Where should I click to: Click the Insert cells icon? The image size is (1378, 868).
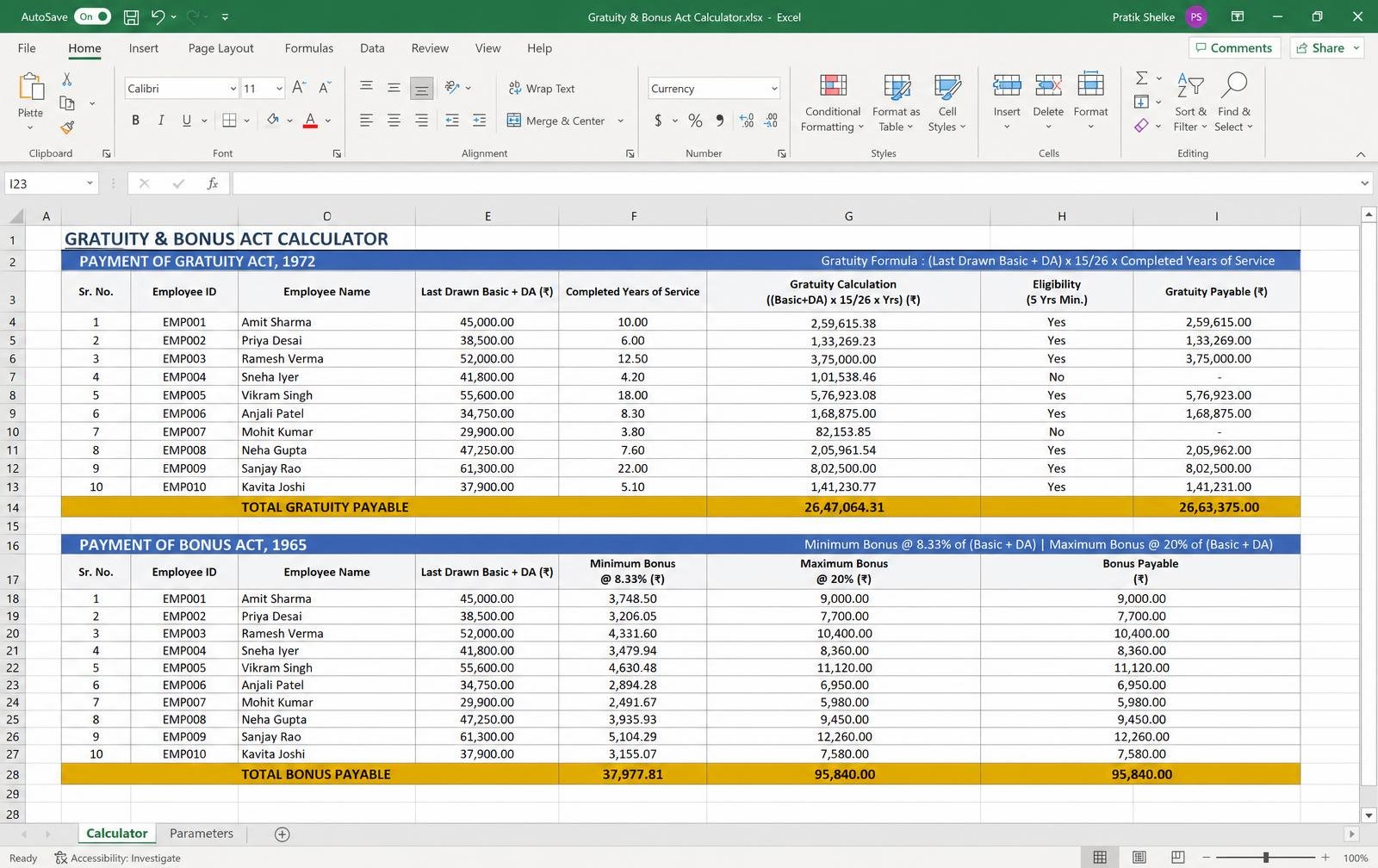tap(1007, 85)
